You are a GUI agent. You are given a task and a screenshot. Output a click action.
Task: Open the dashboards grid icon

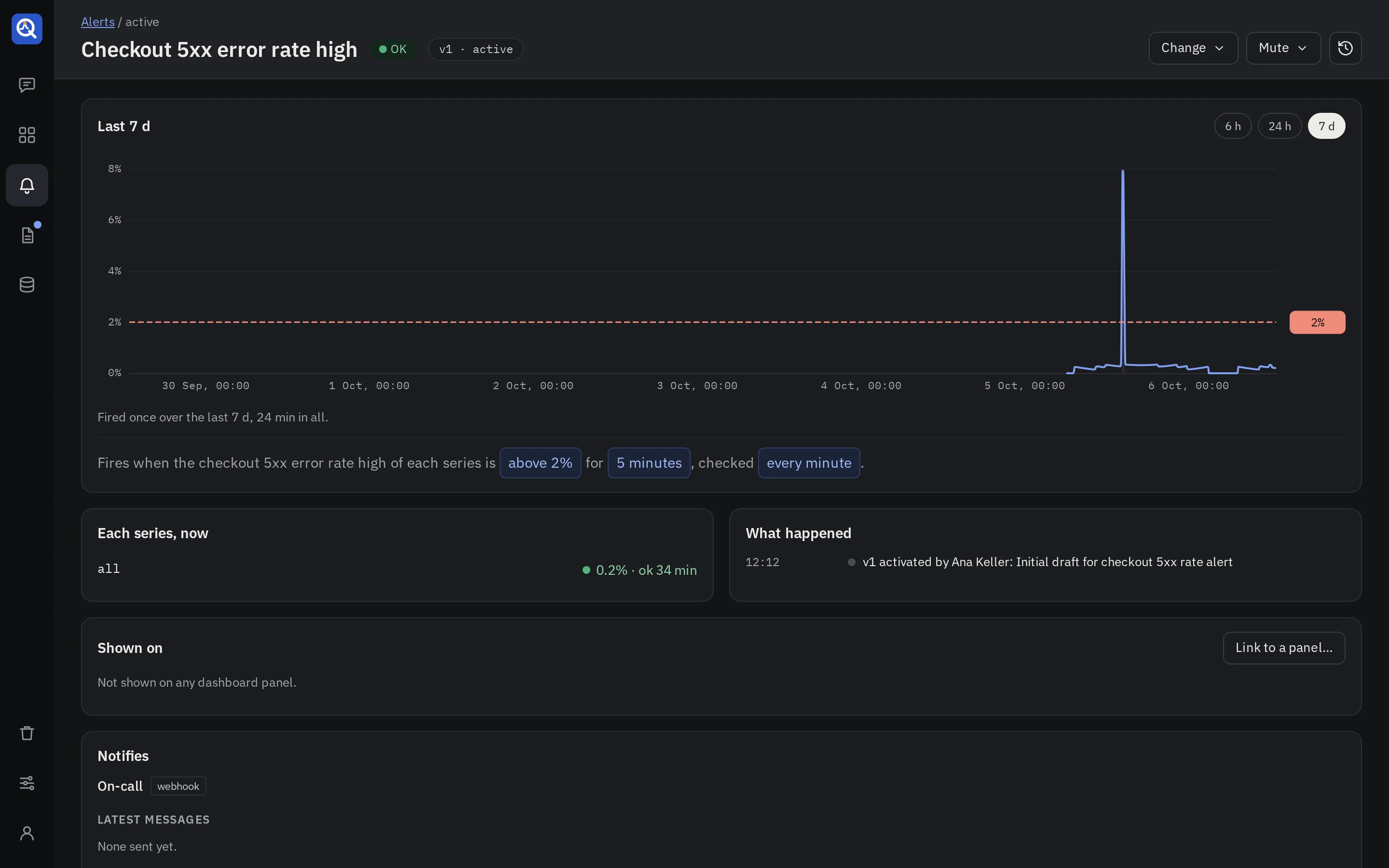[27, 135]
